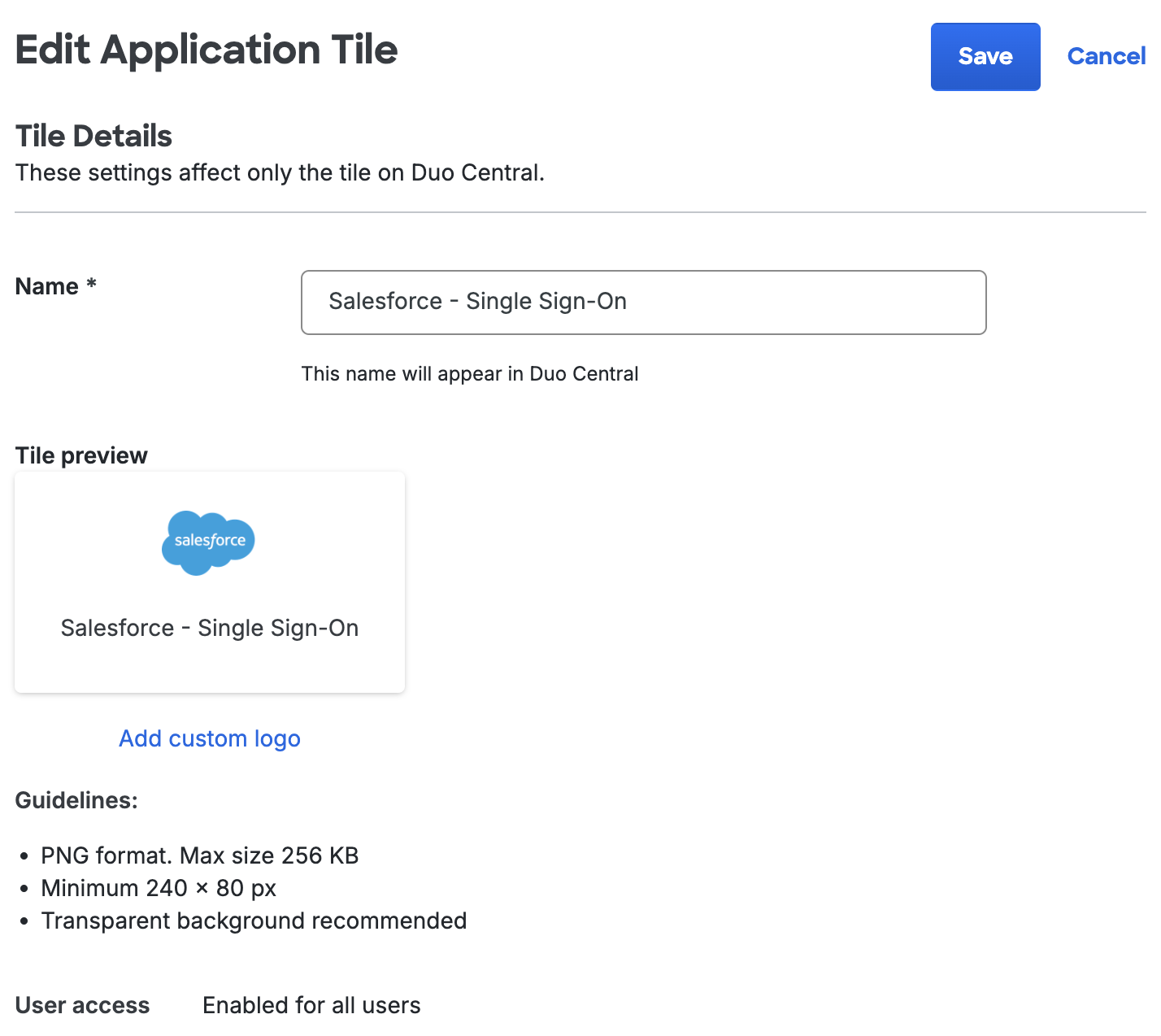1161x1036 pixels.
Task: Click Cancel to discard edits
Action: (x=1106, y=56)
